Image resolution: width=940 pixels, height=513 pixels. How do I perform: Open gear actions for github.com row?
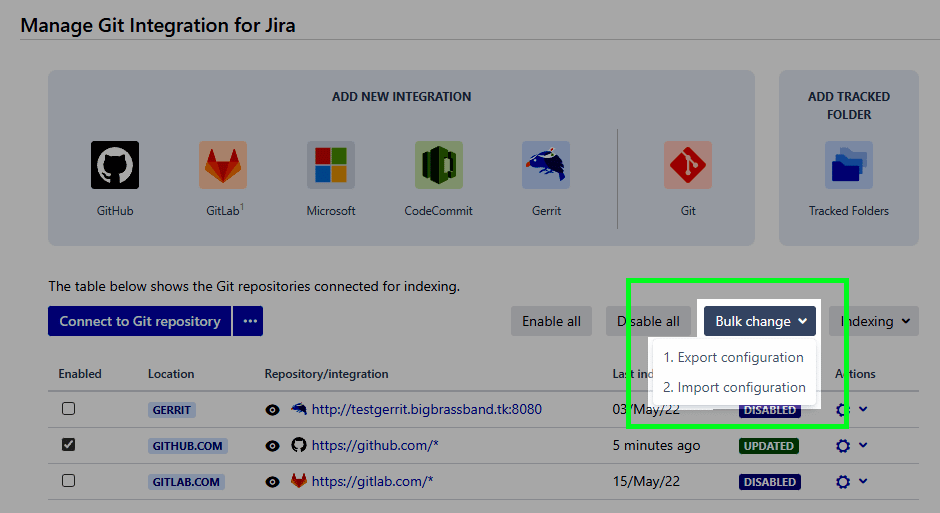843,446
